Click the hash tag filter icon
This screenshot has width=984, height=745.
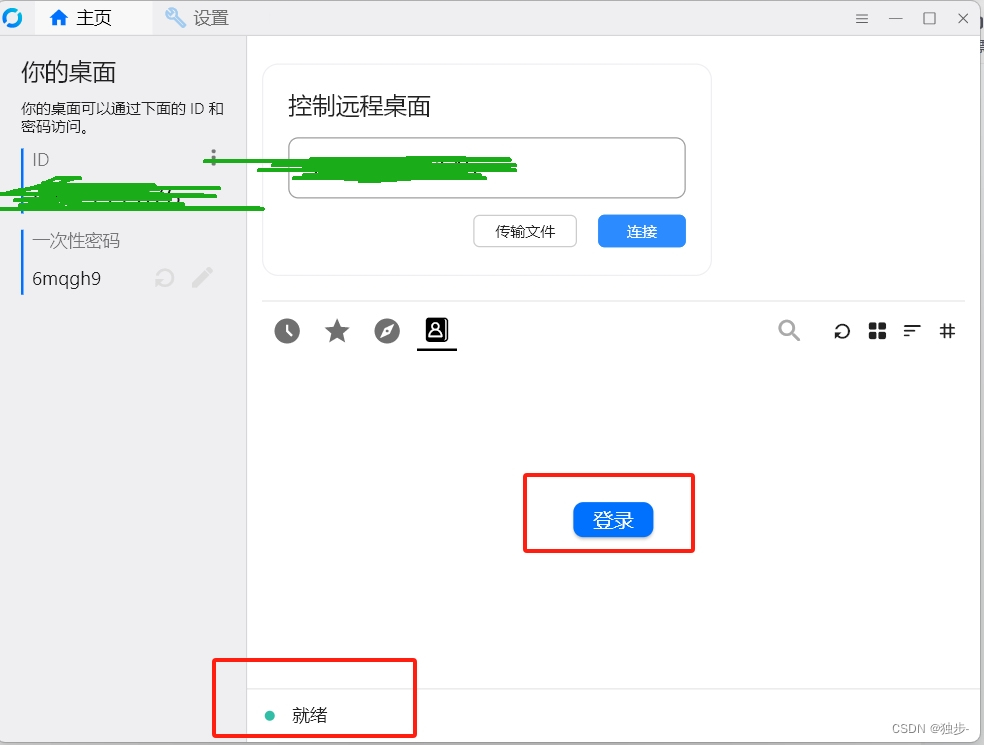click(947, 331)
